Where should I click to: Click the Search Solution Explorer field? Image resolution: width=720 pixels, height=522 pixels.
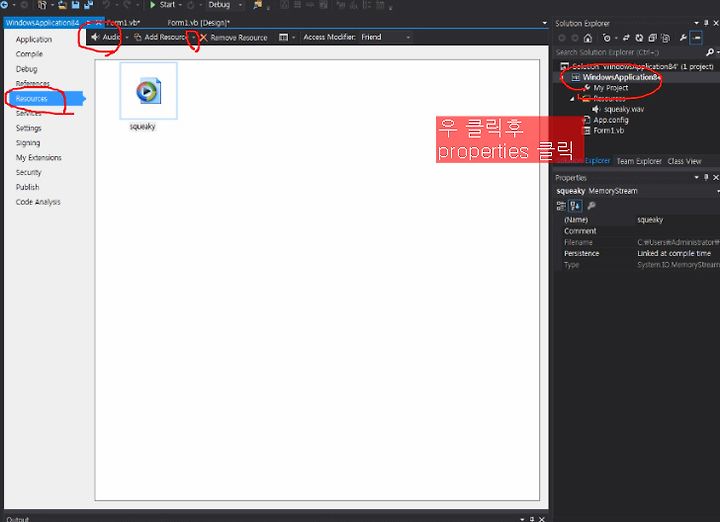[629, 52]
